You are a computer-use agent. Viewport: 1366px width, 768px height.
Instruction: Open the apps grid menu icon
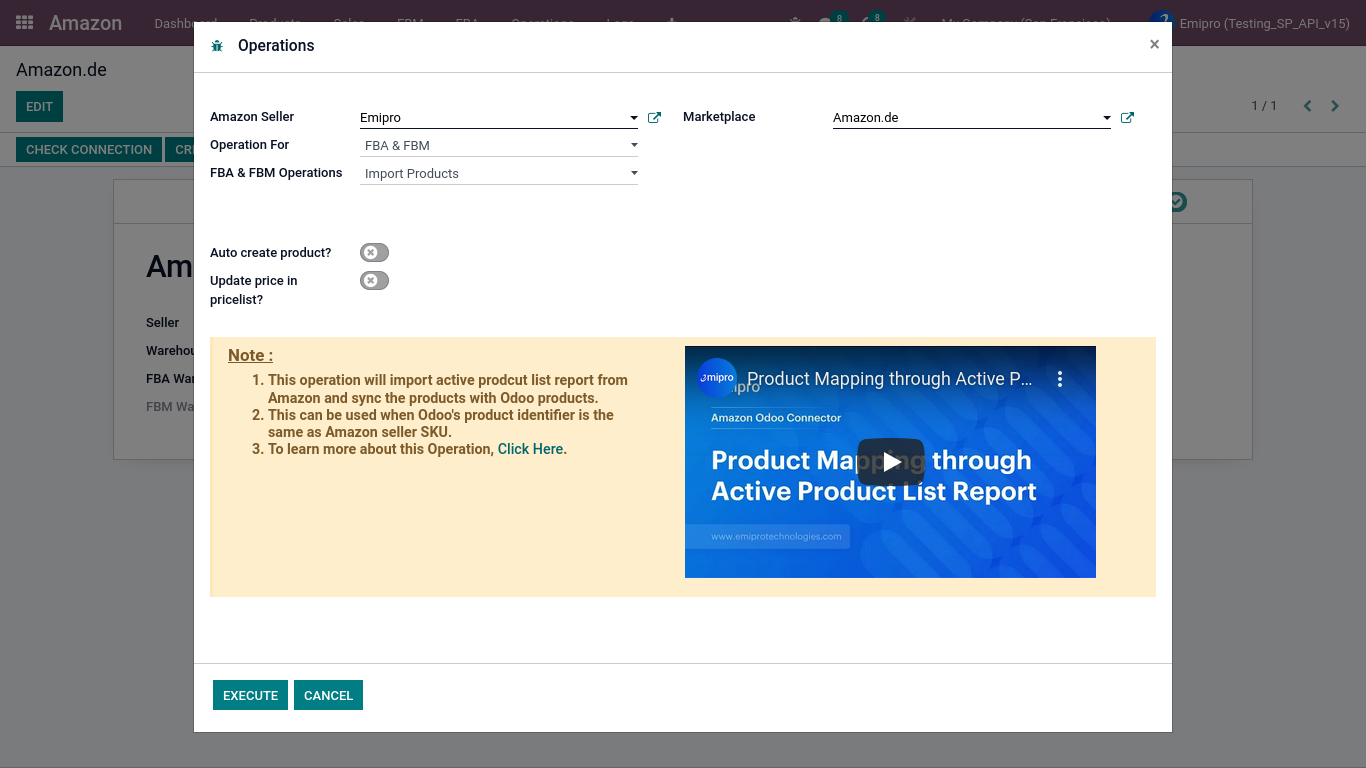coord(24,22)
